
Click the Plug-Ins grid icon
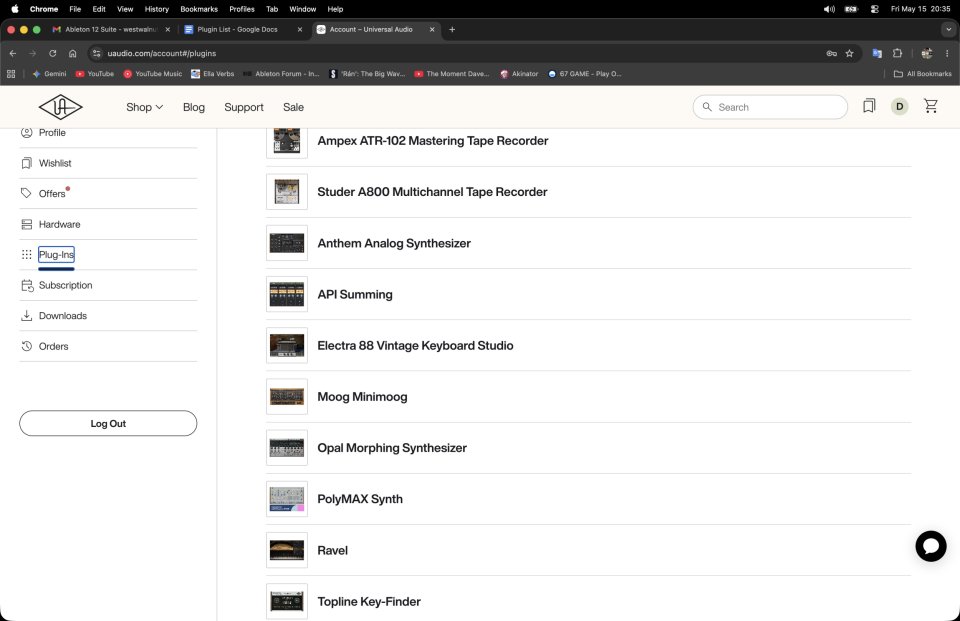click(26, 254)
